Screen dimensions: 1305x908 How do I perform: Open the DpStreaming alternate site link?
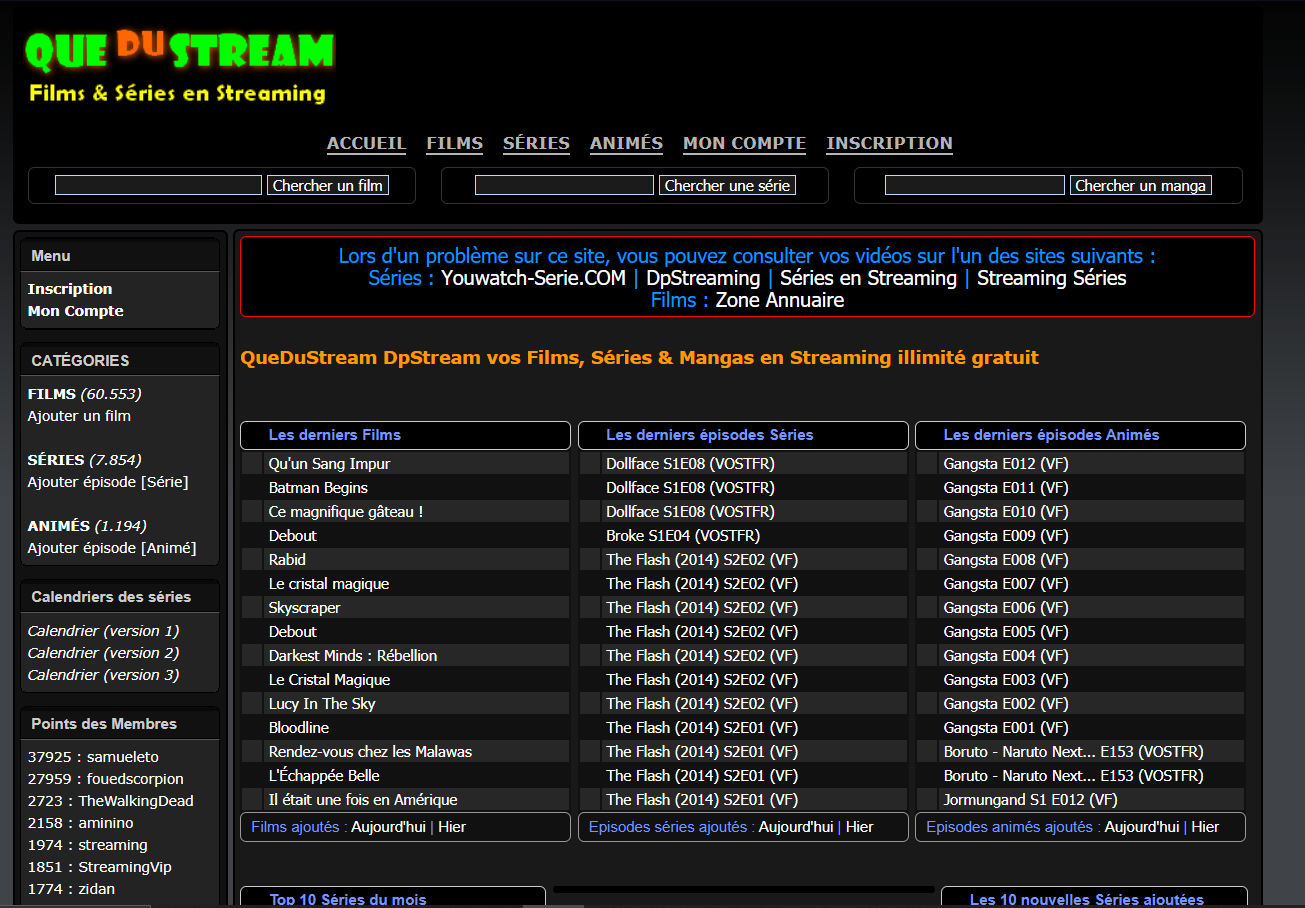click(x=703, y=278)
